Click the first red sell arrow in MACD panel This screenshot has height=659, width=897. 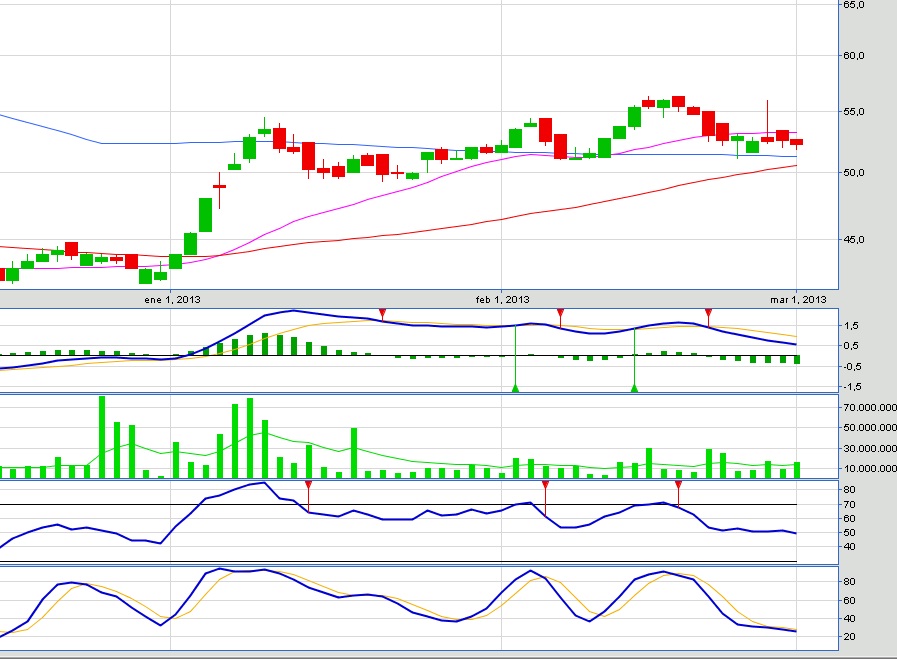pos(382,315)
